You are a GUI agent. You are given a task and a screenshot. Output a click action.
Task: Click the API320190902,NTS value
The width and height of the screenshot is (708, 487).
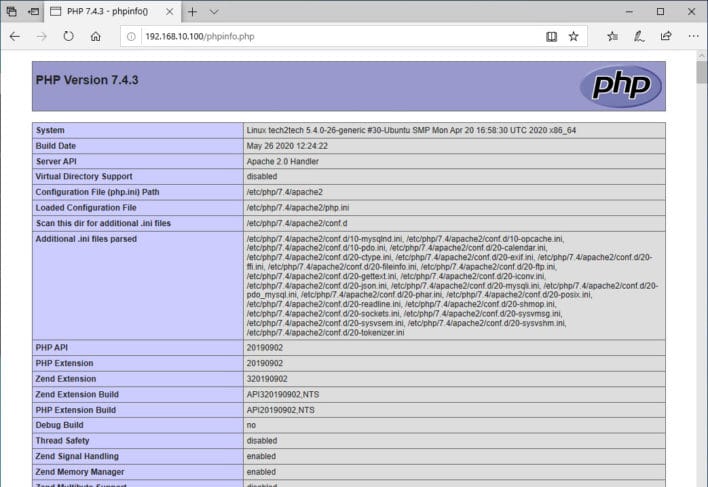pos(283,394)
